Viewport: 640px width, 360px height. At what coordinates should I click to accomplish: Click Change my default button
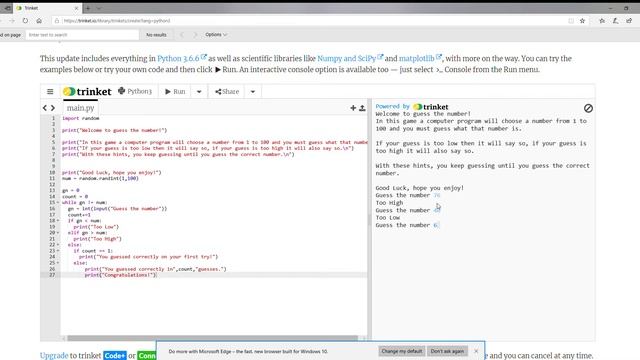(402, 351)
